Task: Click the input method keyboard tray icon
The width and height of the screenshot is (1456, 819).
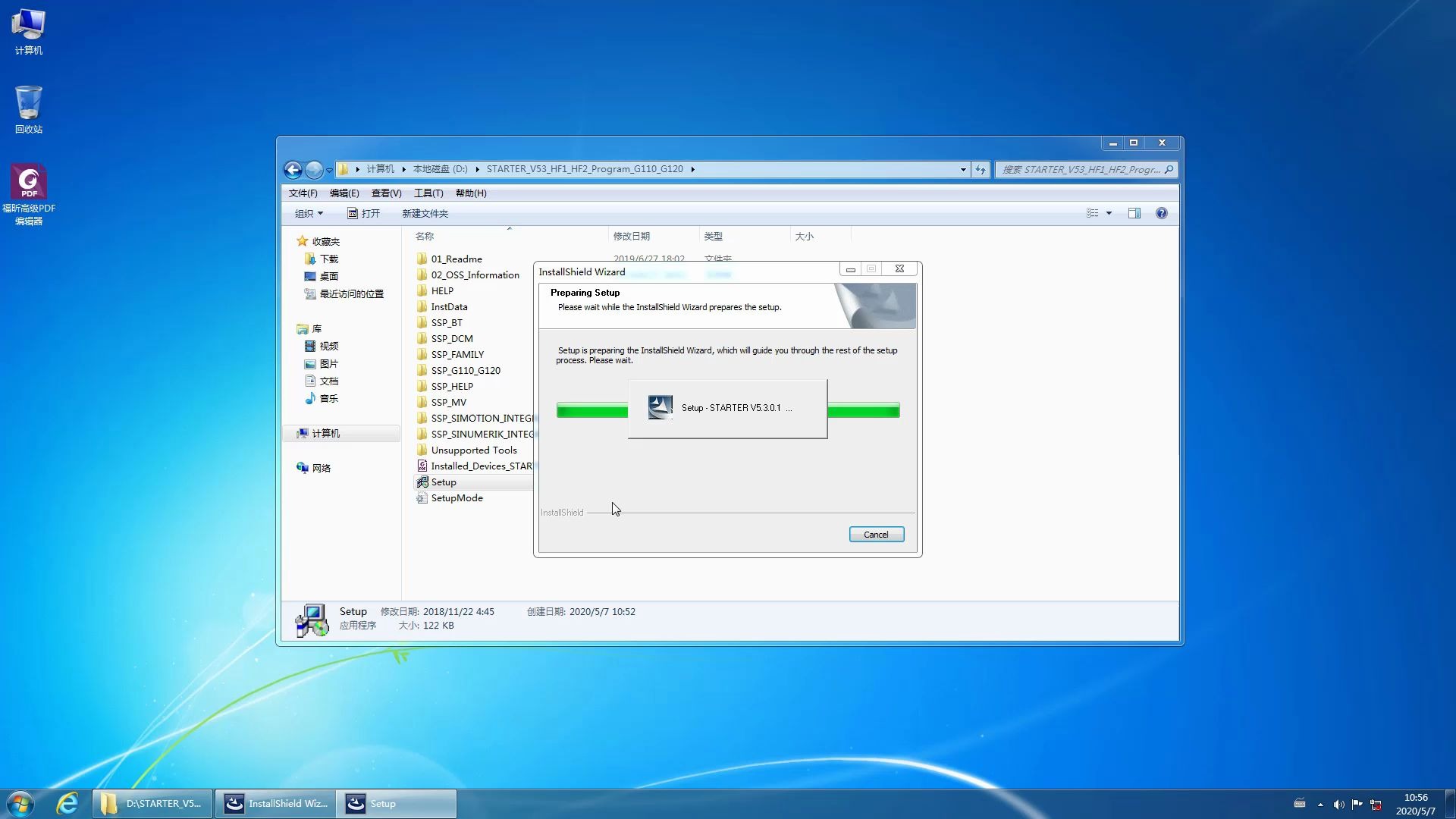Action: [1299, 803]
